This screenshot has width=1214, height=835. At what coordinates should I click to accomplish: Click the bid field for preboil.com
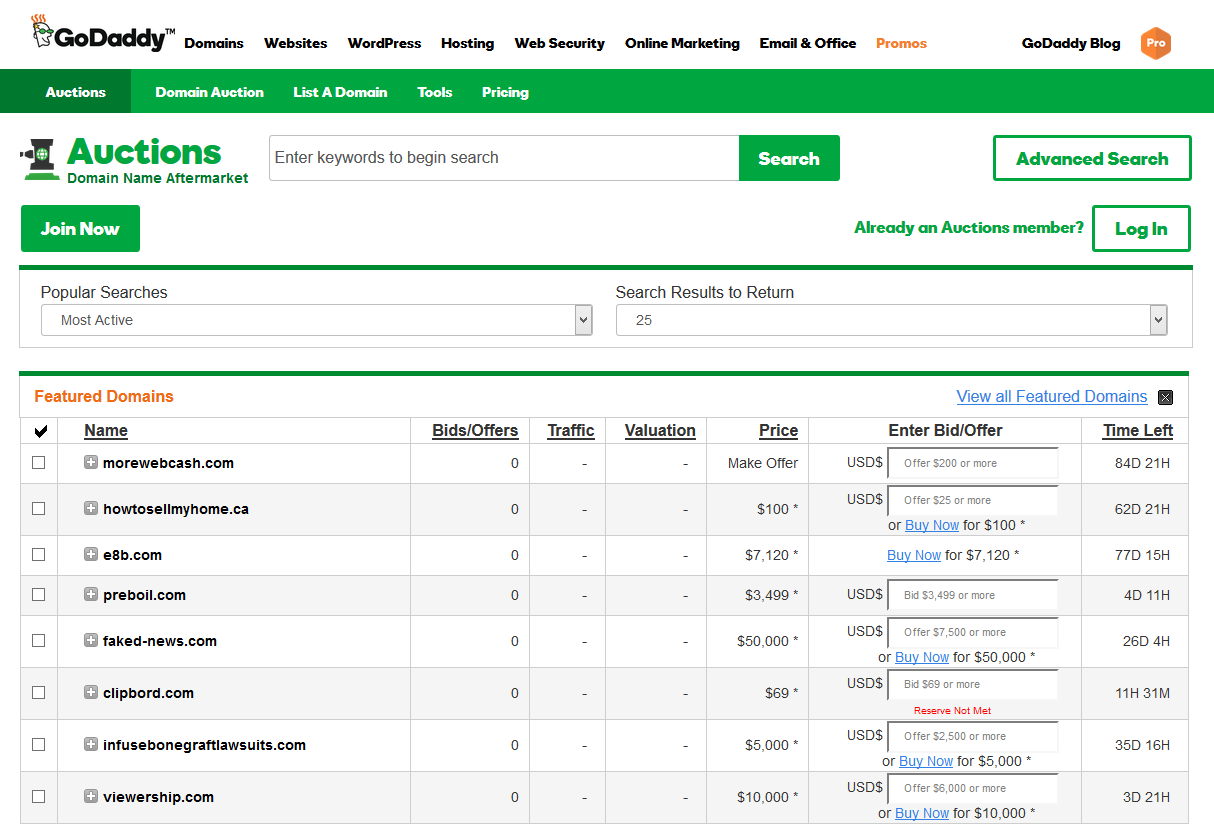point(973,595)
